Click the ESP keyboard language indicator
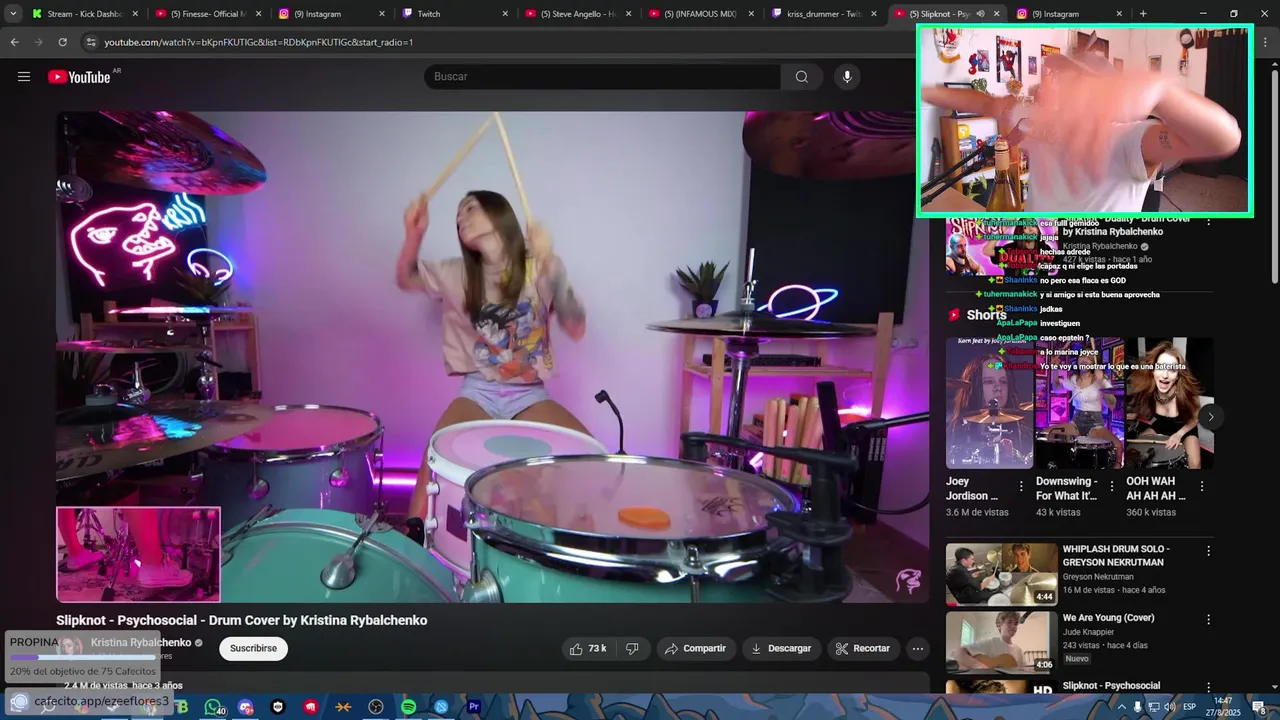 click(x=1190, y=707)
